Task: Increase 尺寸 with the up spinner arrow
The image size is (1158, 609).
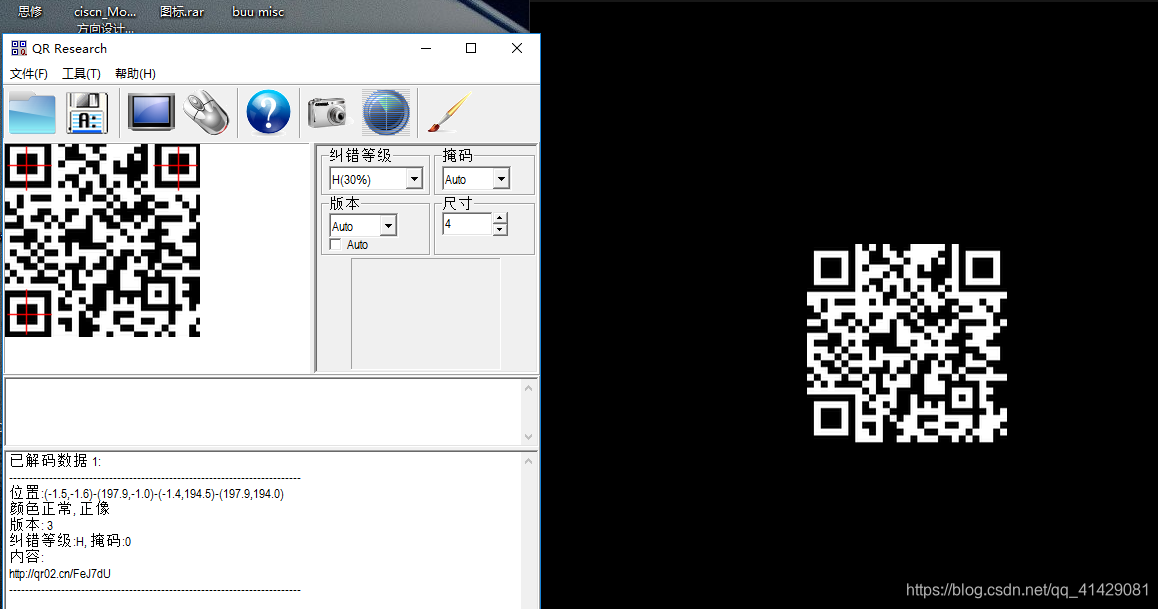Action: tap(500, 219)
